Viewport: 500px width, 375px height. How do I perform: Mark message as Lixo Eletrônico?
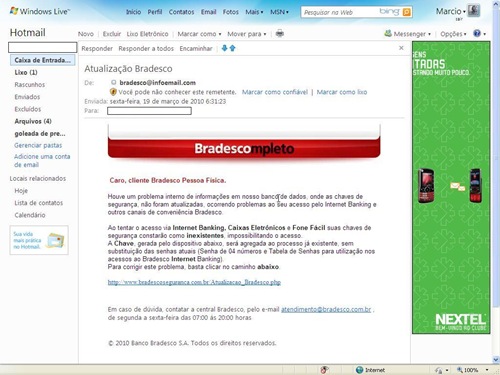[147, 34]
